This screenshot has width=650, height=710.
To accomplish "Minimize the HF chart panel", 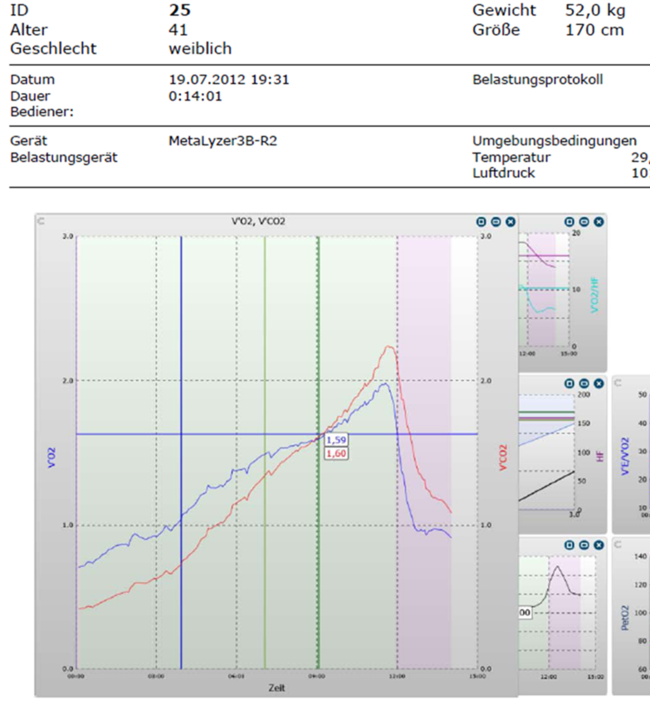I will [x=584, y=382].
